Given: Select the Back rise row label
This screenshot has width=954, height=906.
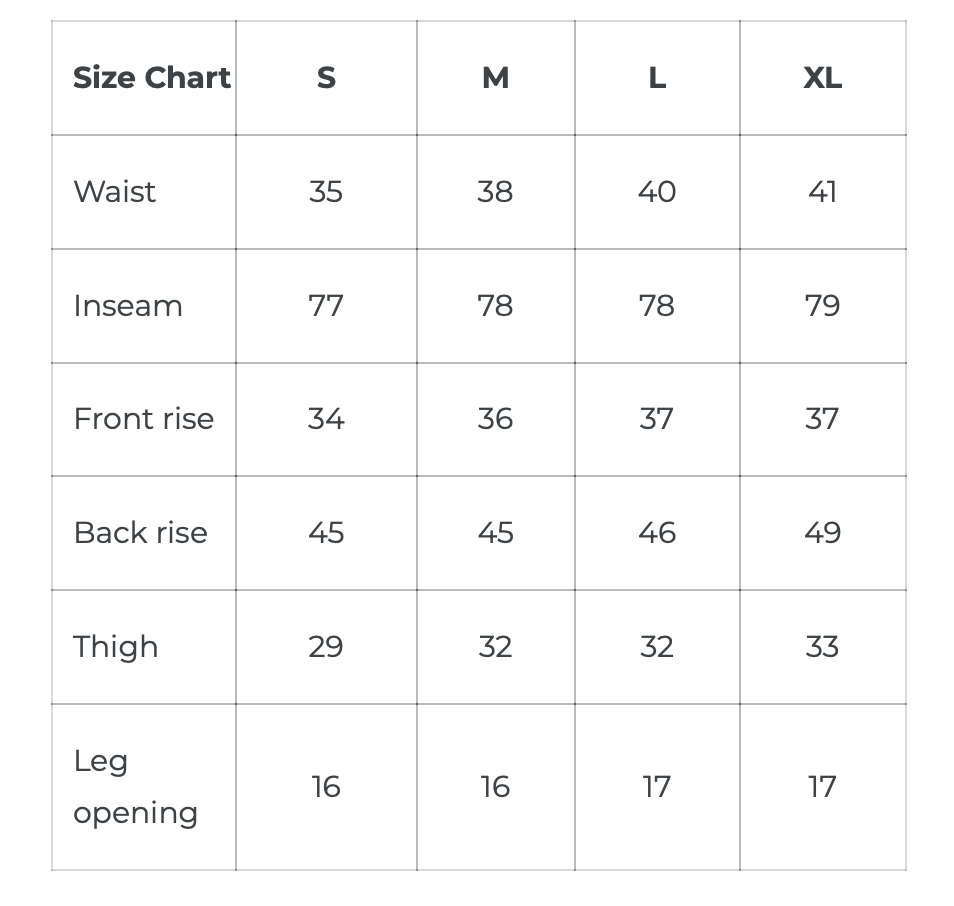Looking at the screenshot, I should point(141,533).
